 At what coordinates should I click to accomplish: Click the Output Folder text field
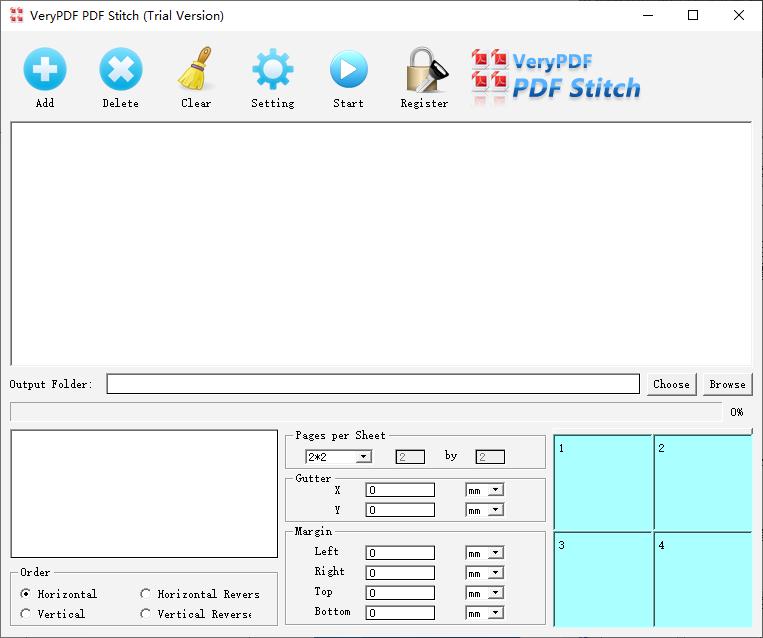pos(373,384)
